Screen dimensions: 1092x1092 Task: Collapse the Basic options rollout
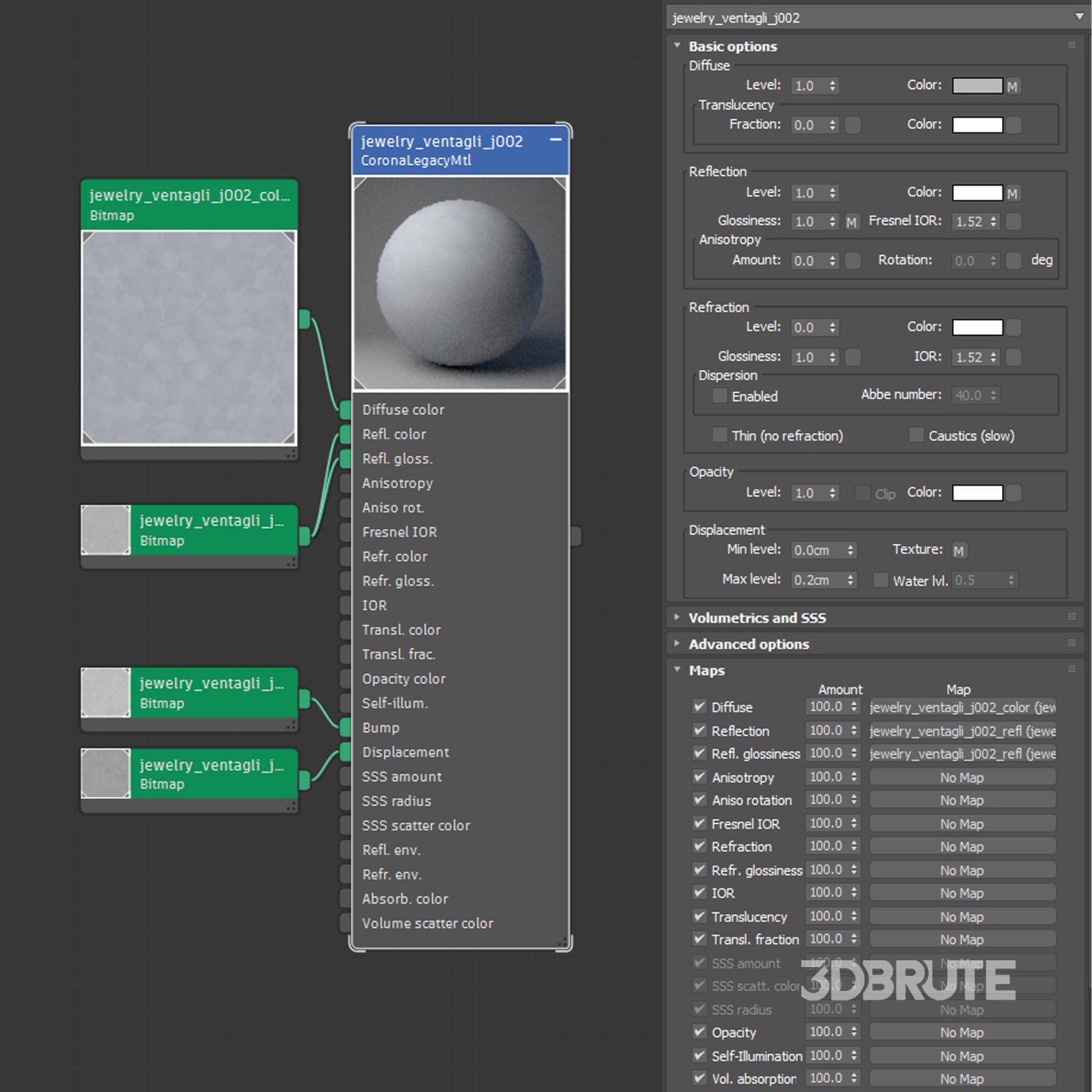click(x=732, y=46)
